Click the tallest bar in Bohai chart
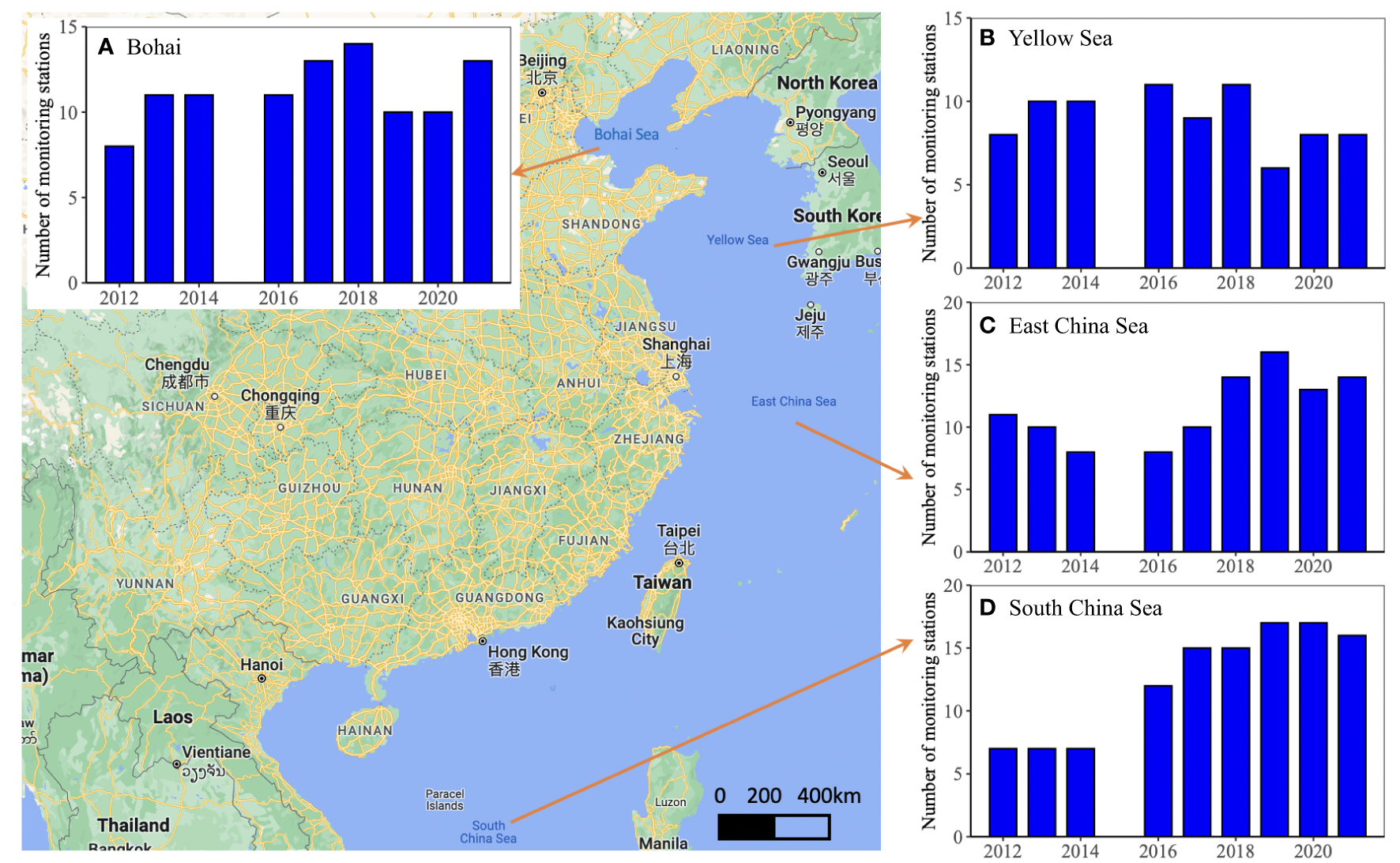This screenshot has width=1400, height=863. pyautogui.click(x=358, y=162)
